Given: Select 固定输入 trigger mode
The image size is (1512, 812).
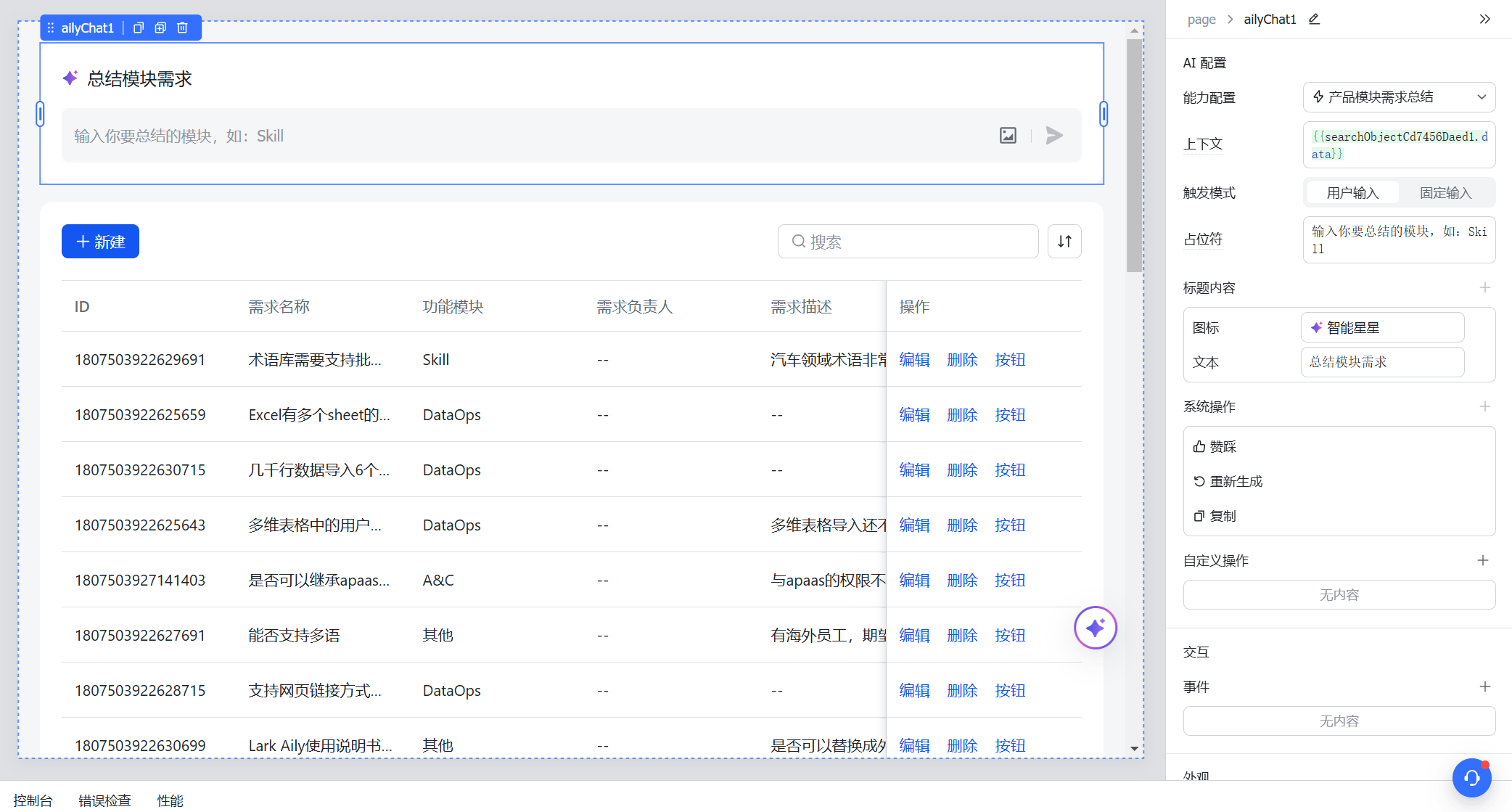Looking at the screenshot, I should pos(1445,192).
